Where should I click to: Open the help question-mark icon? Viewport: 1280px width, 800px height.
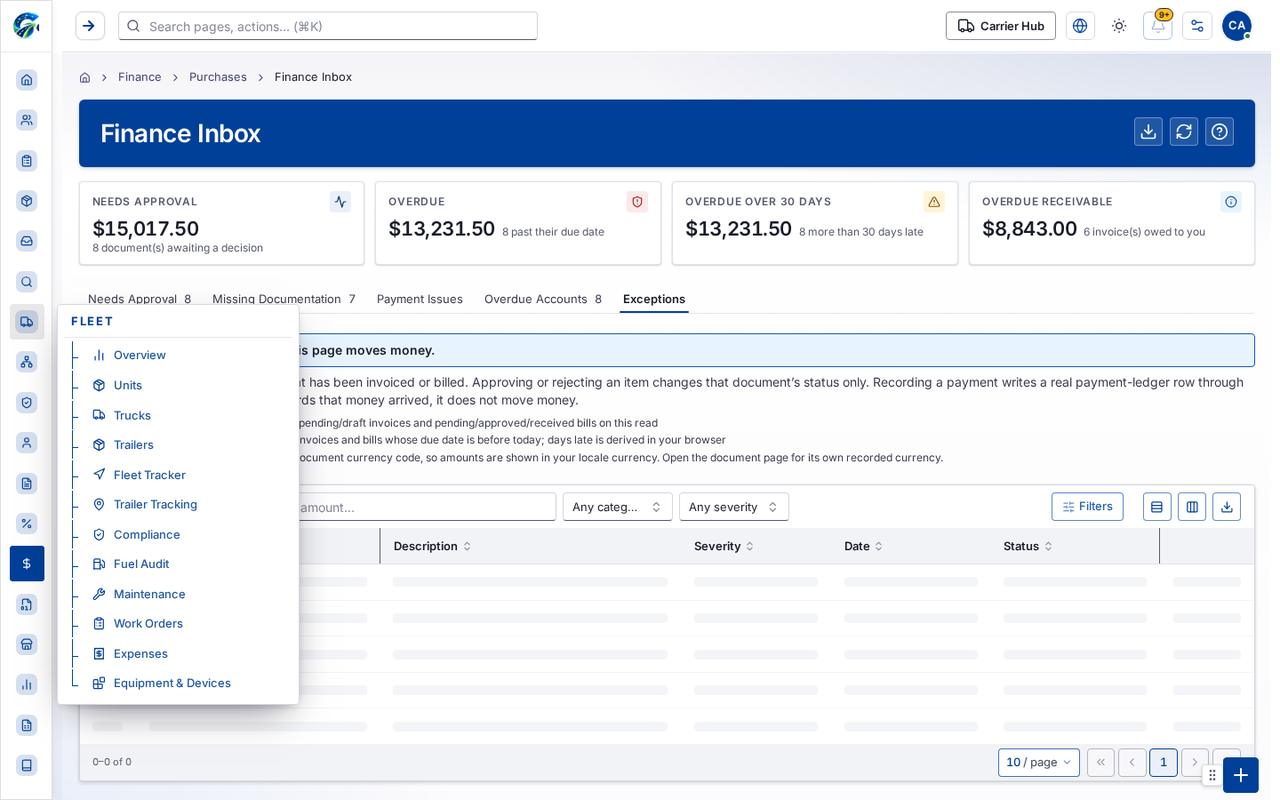[1219, 132]
